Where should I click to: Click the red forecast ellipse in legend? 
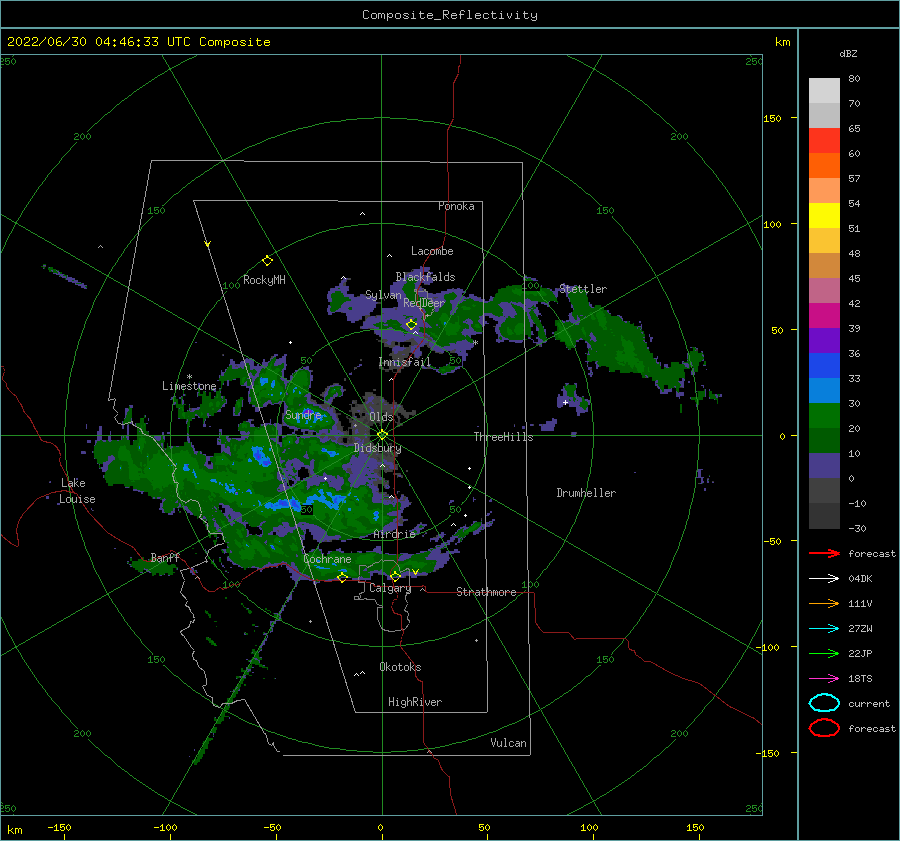pyautogui.click(x=824, y=728)
